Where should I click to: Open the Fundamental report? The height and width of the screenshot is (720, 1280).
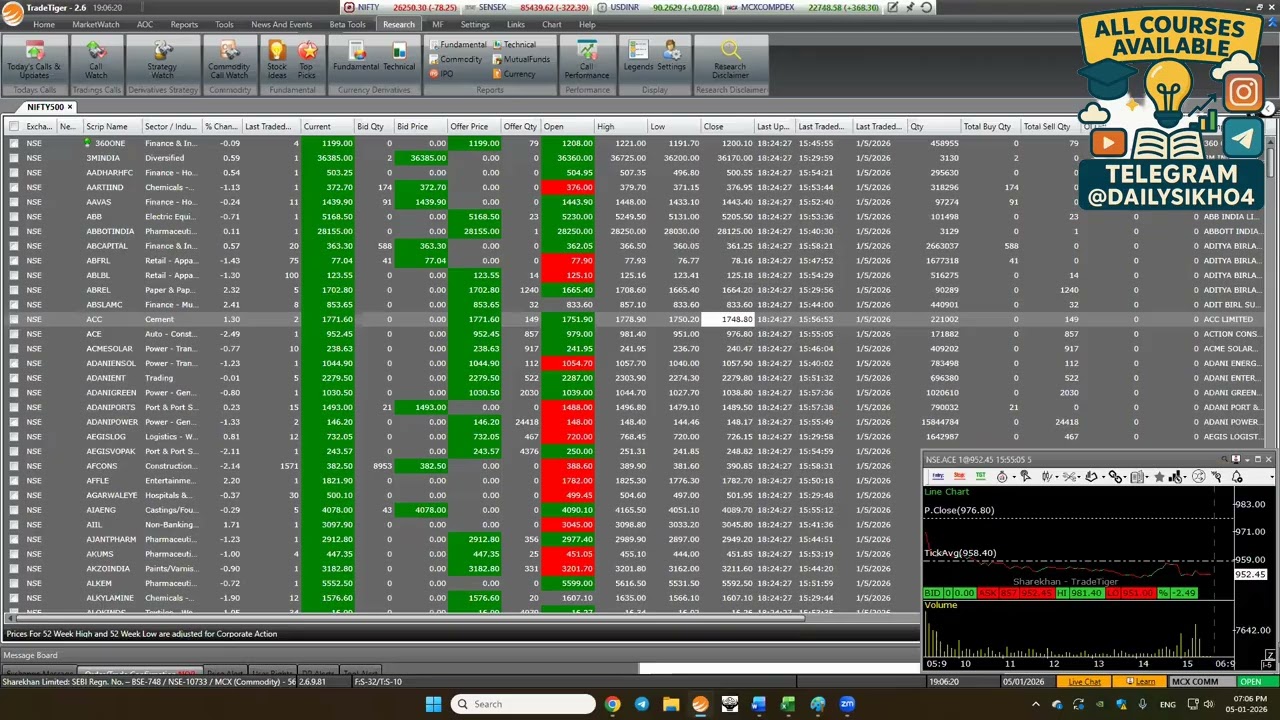(457, 44)
